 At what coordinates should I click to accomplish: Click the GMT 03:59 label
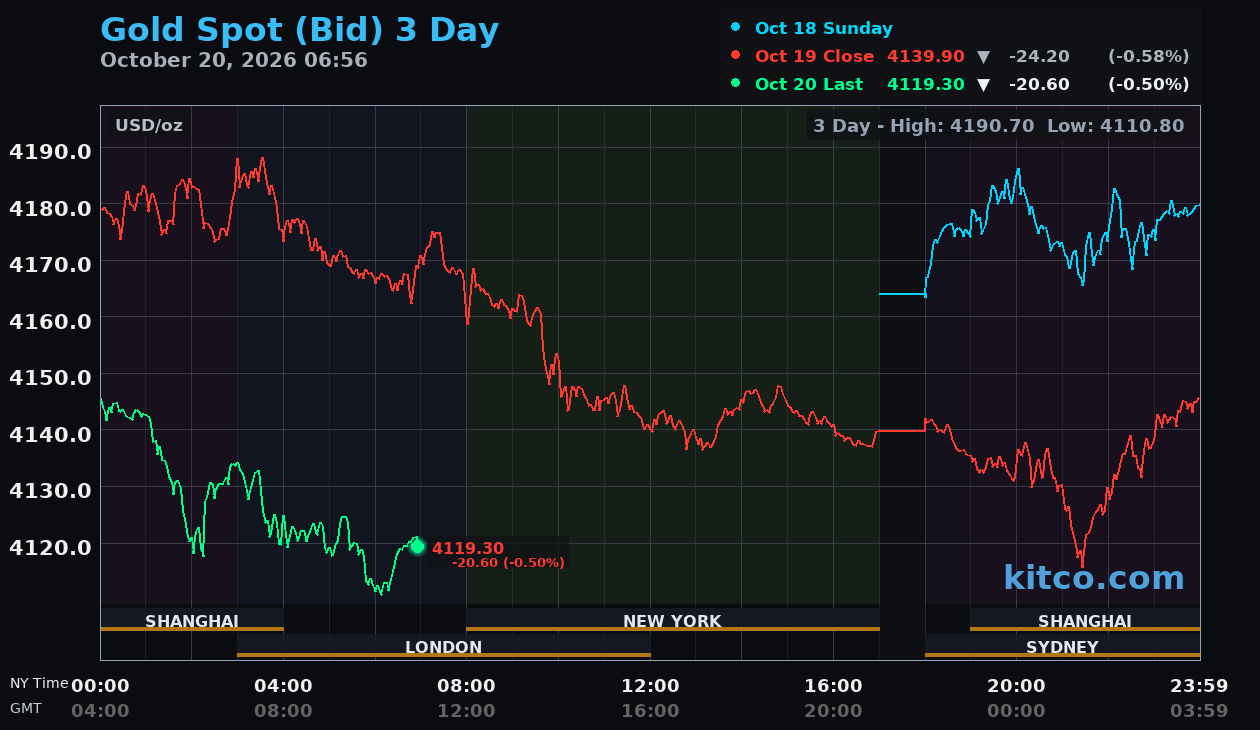click(1199, 711)
